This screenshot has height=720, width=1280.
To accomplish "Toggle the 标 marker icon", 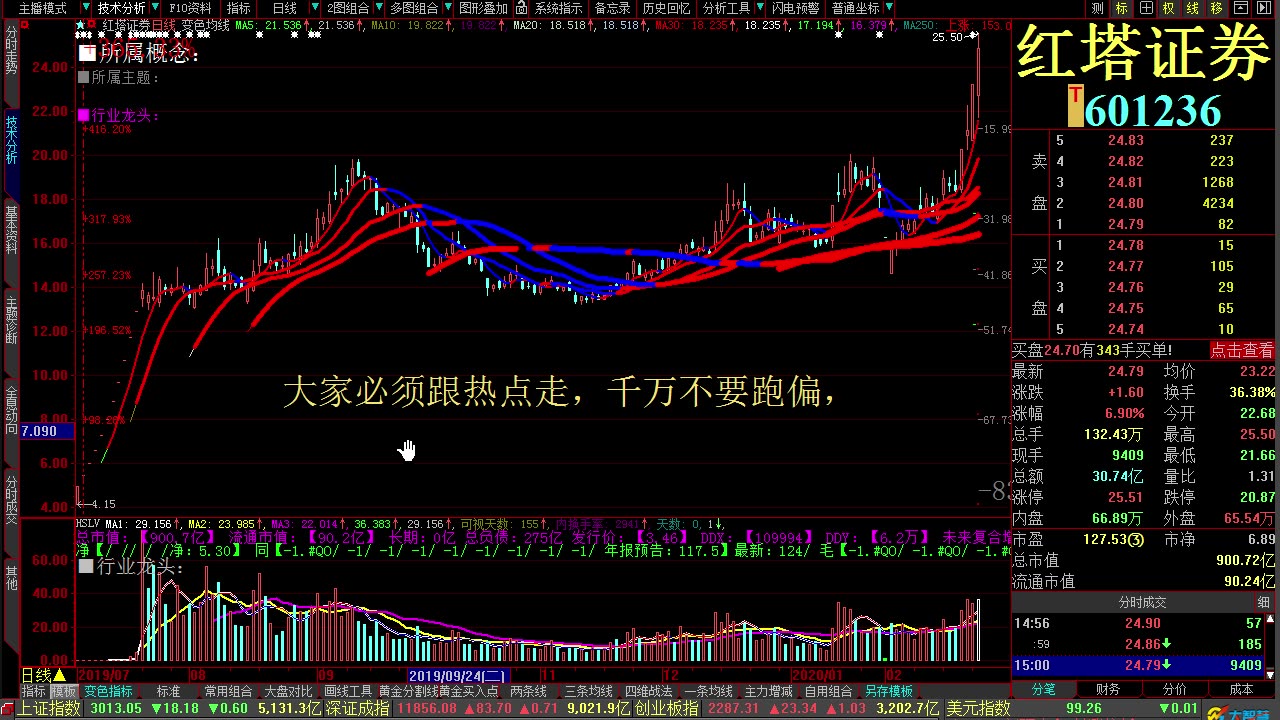I will pyautogui.click(x=1122, y=8).
